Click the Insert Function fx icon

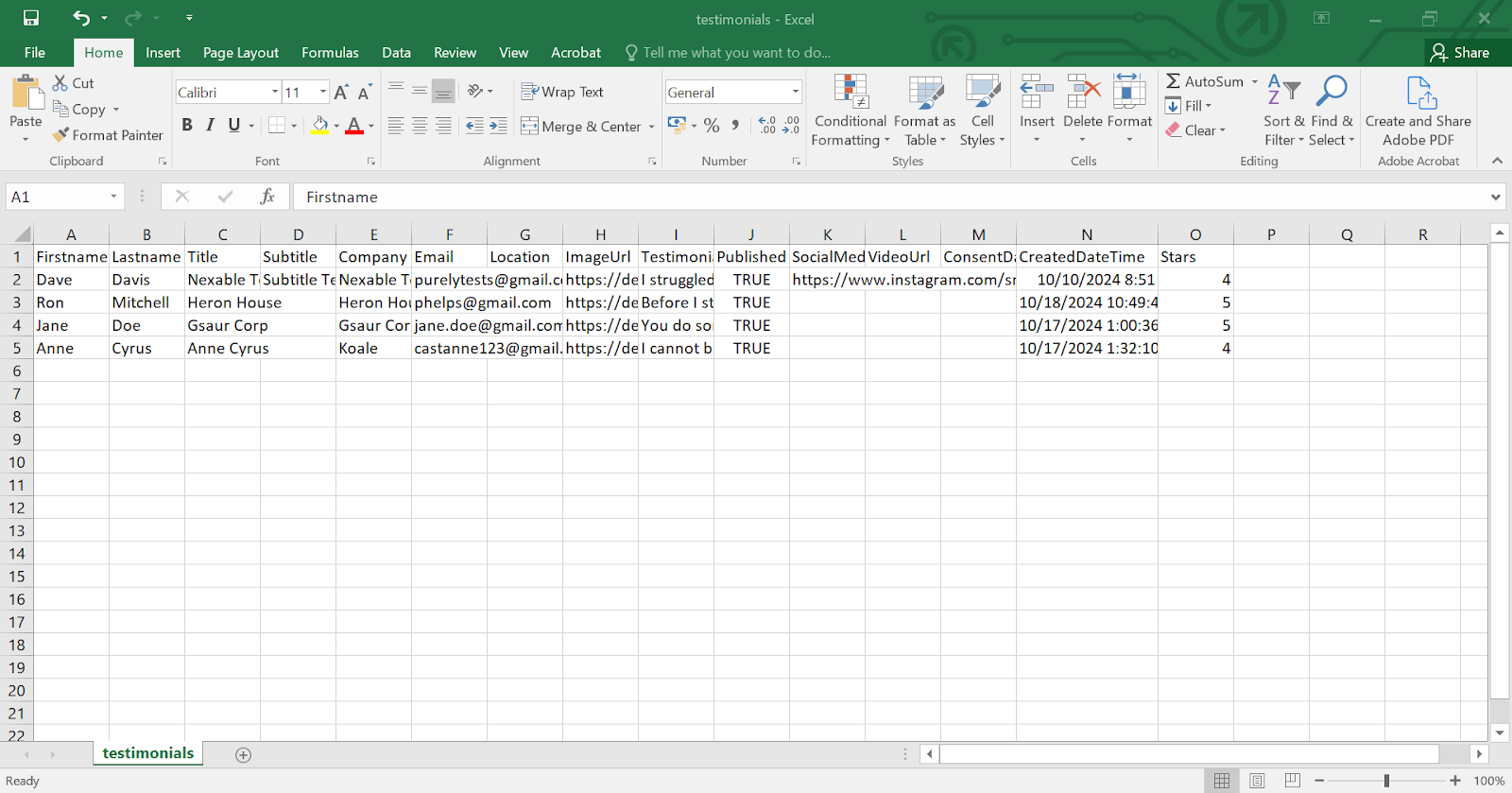click(267, 197)
